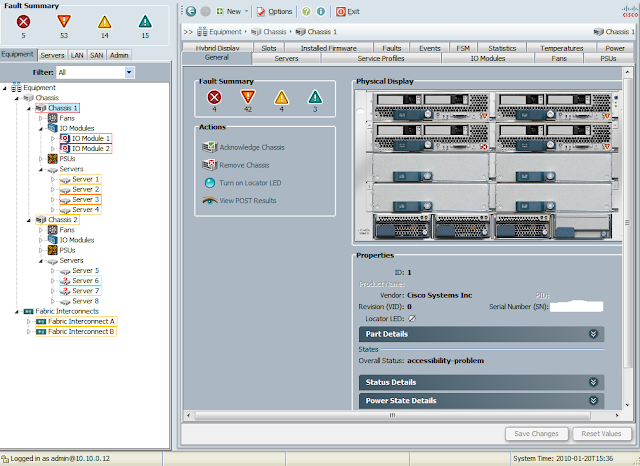Open the Options toolbar button
The image size is (640, 466).
pyautogui.click(x=274, y=11)
